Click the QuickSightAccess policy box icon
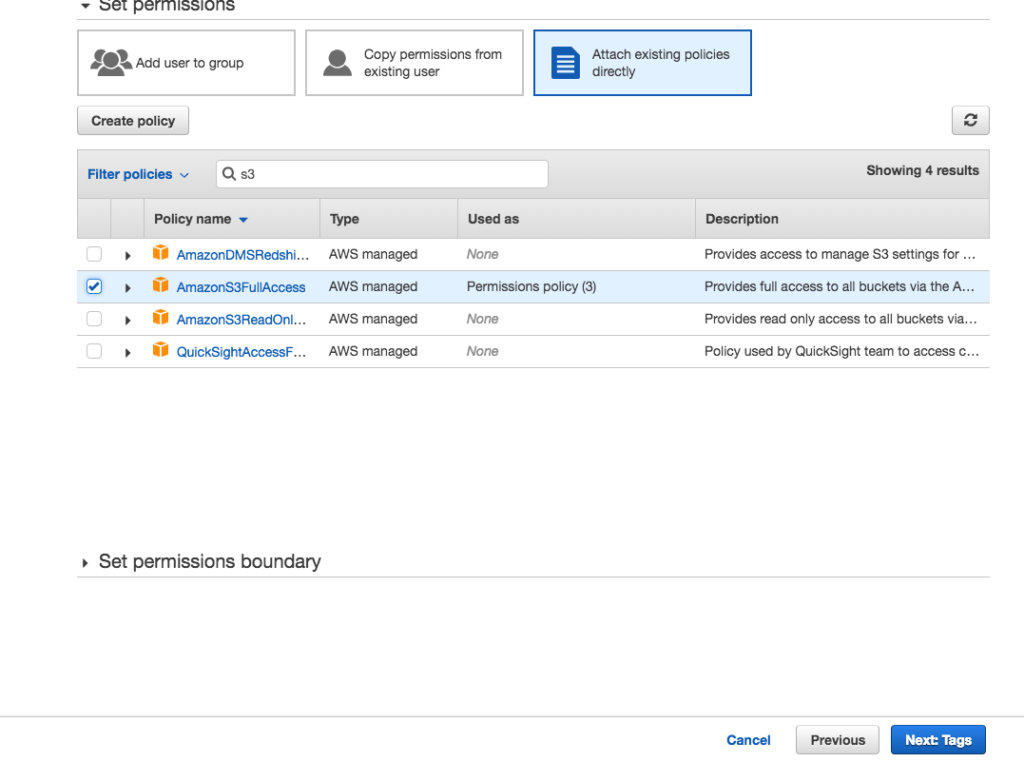1024x762 pixels. [x=160, y=350]
